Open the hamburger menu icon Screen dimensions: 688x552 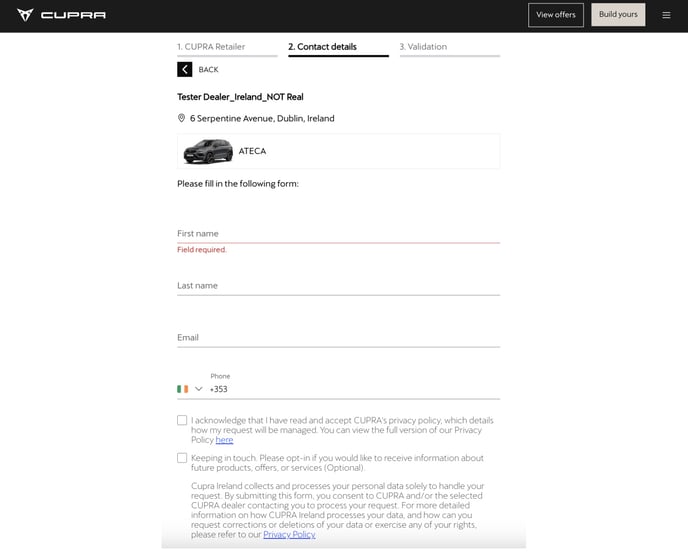pos(666,15)
